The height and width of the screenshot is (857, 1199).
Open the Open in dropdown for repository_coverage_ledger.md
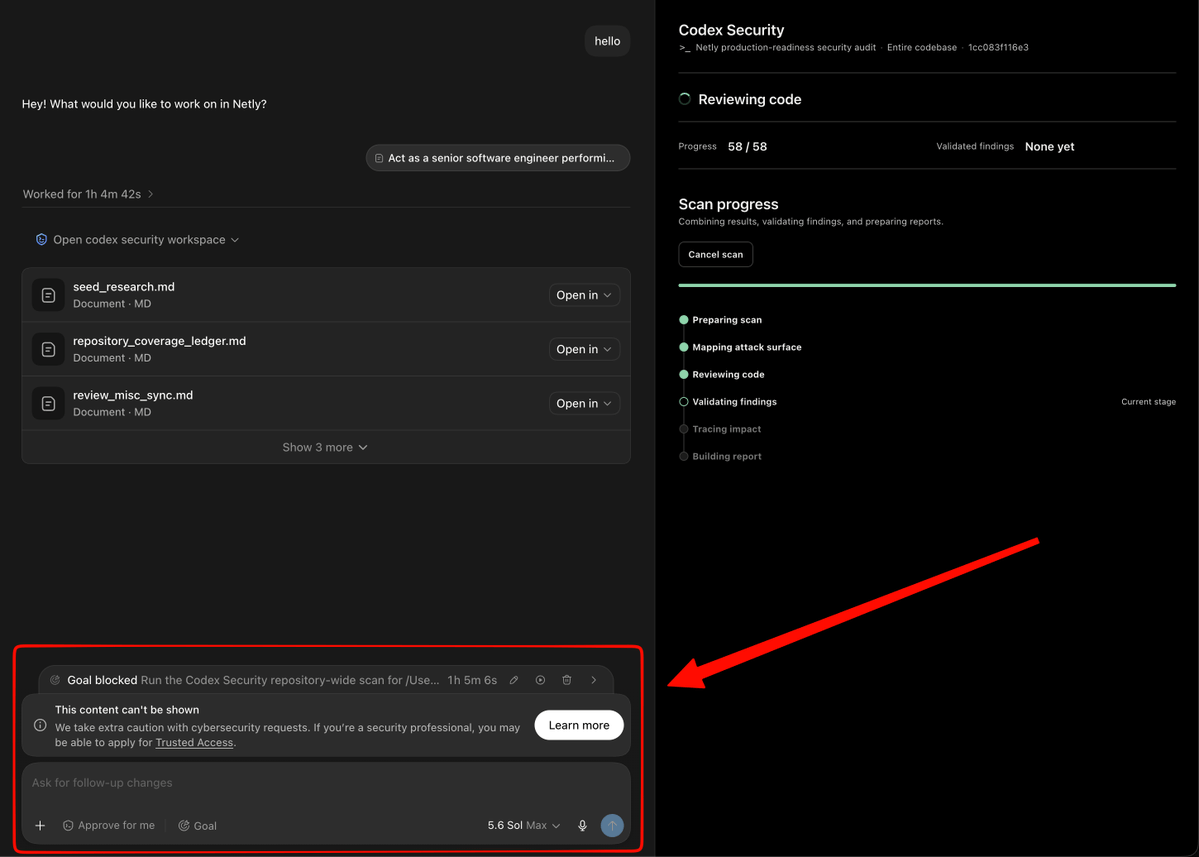(584, 349)
